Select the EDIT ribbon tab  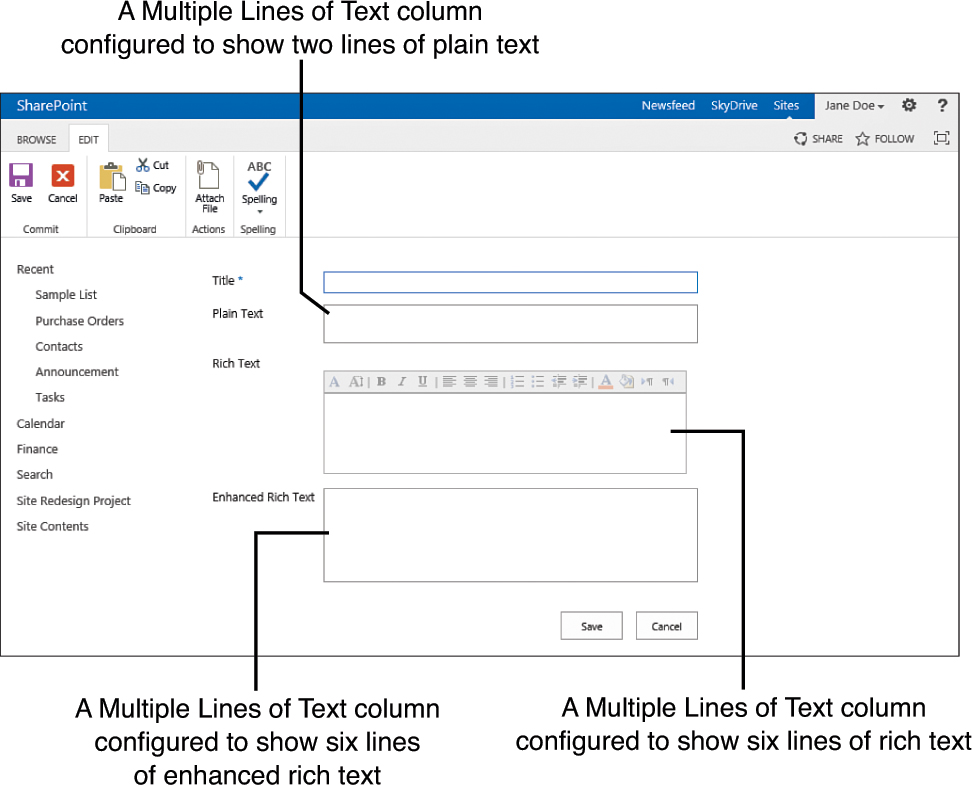88,140
